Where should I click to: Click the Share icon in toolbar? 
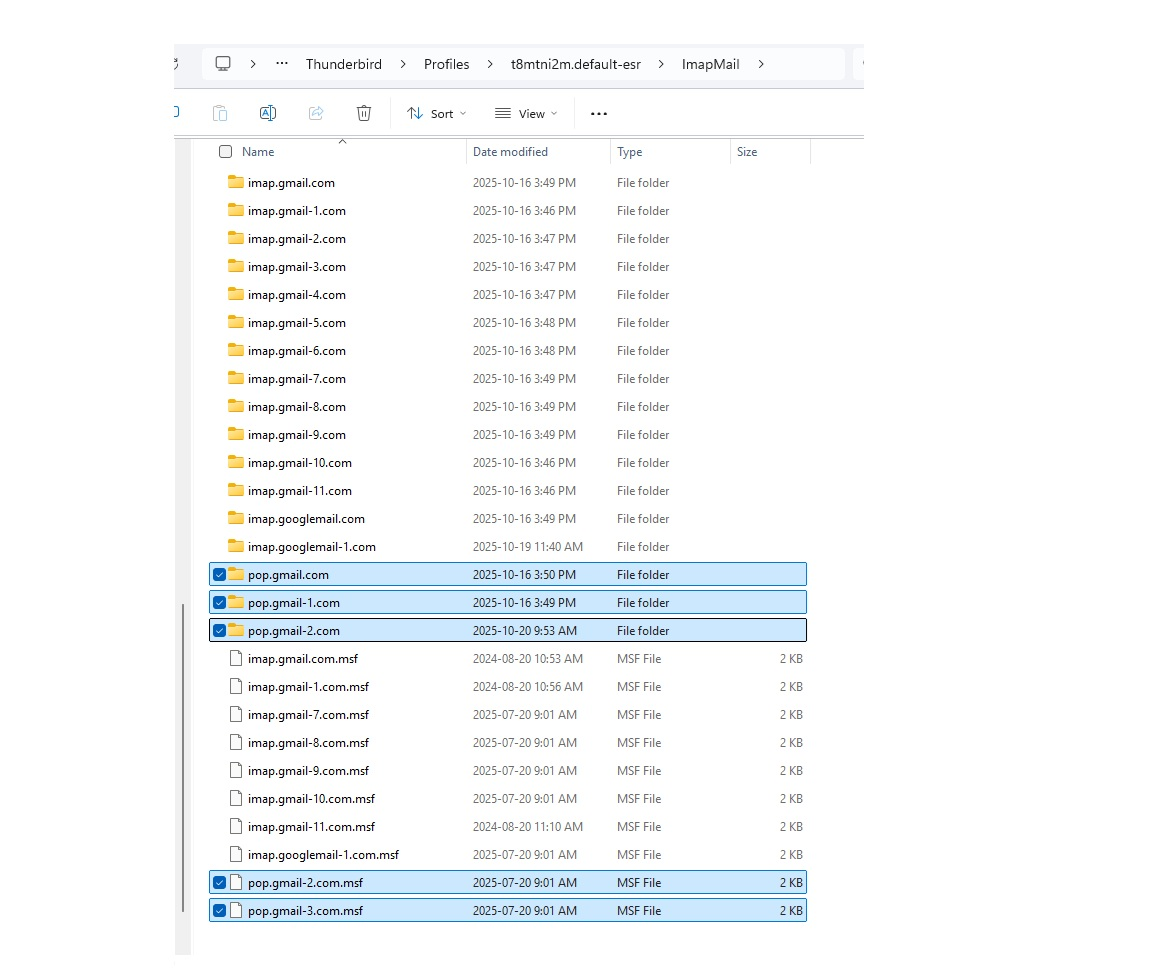point(316,113)
